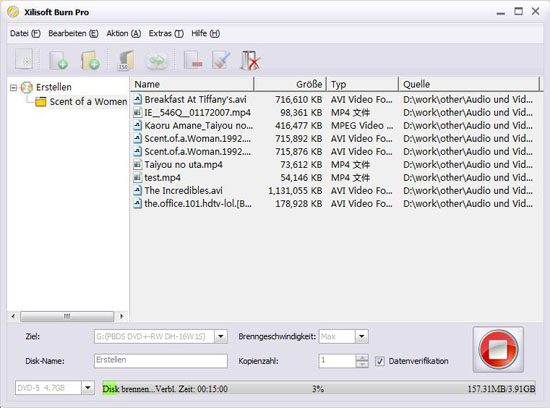Click the ISO image toolbar icon

point(126,60)
